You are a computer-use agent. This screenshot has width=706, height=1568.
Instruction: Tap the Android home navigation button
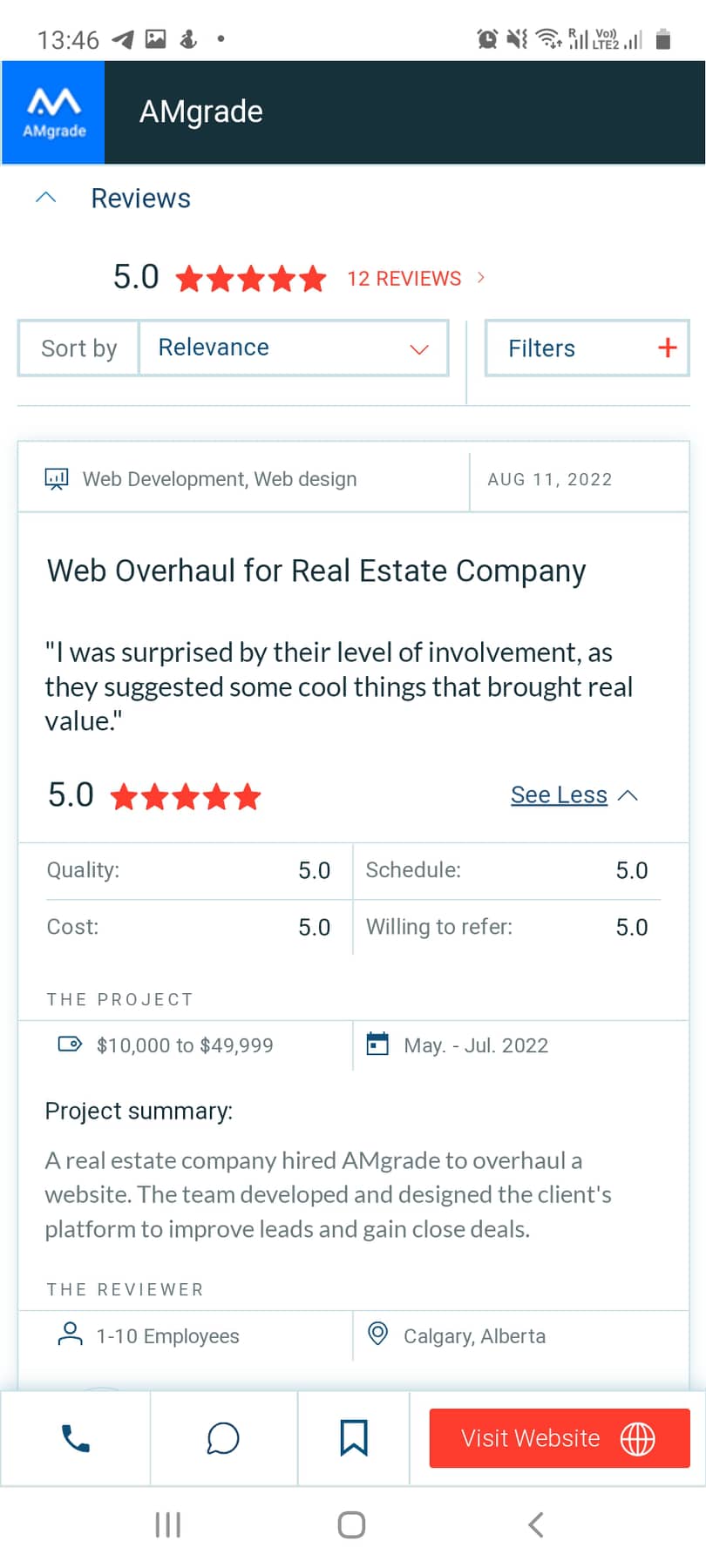click(351, 1524)
